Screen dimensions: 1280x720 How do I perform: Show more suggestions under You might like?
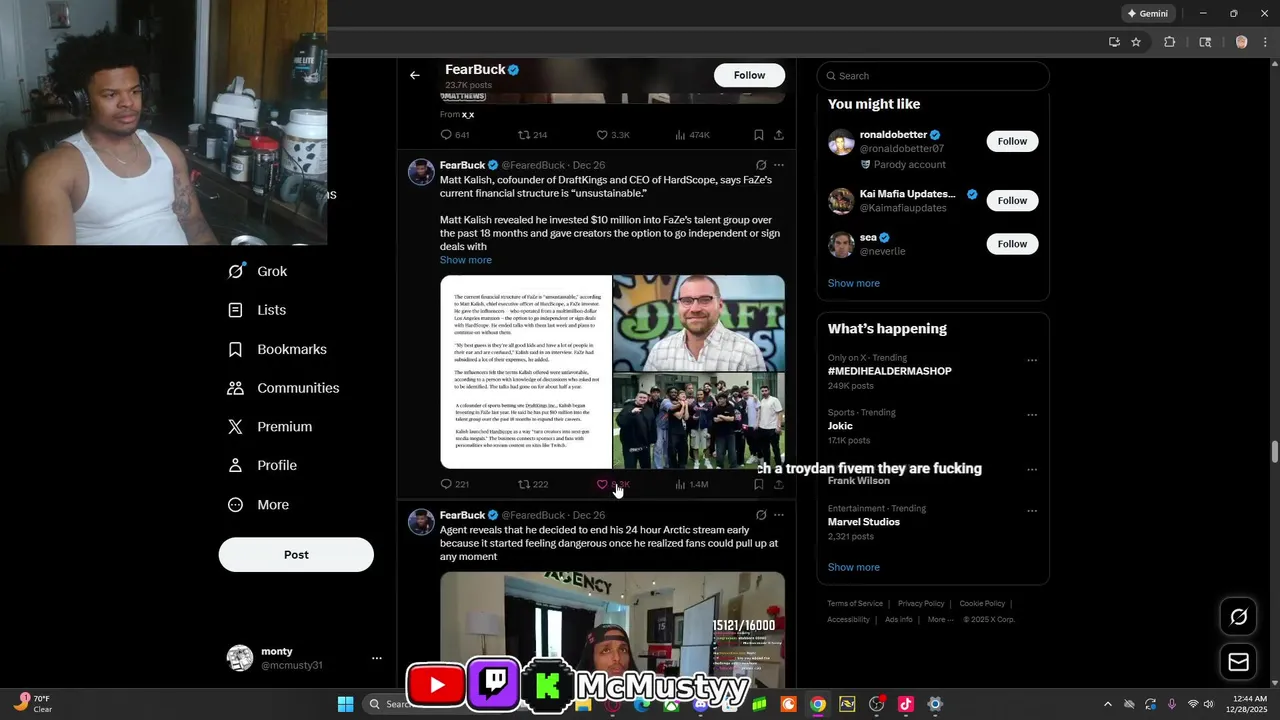[x=854, y=283]
